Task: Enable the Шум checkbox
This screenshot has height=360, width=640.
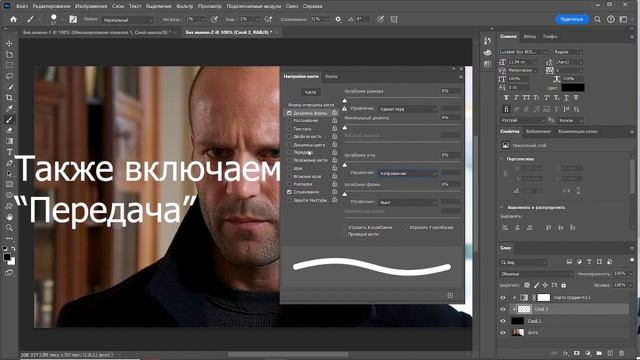Action: click(289, 168)
